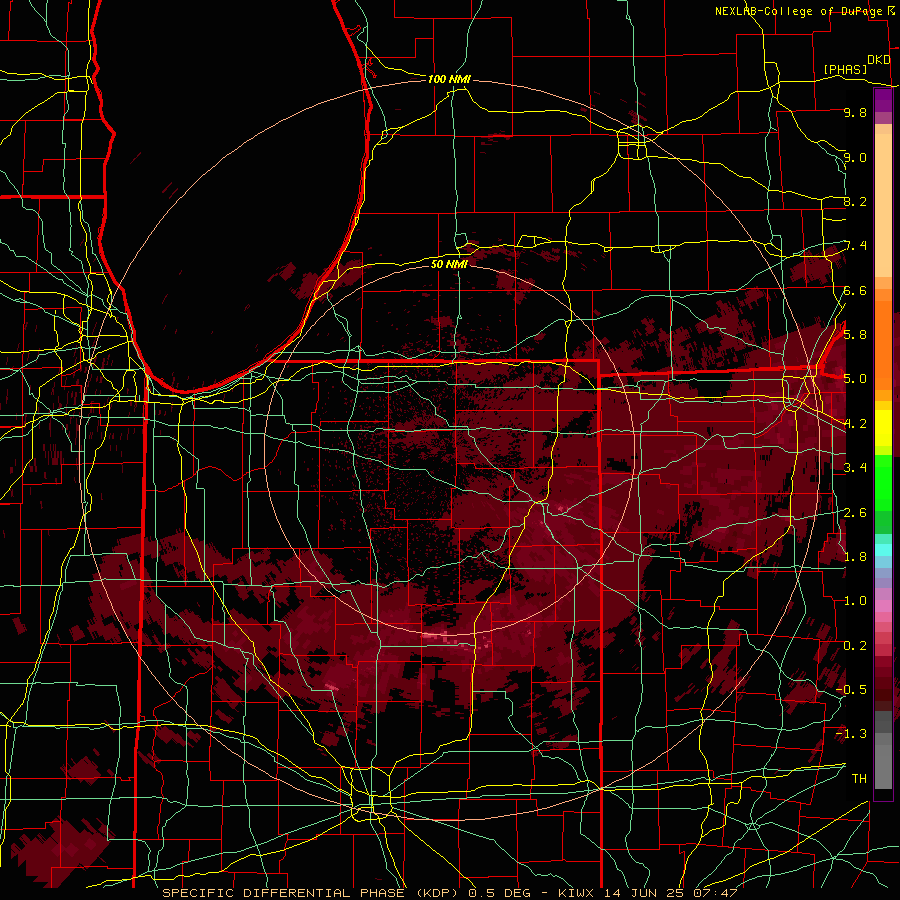900x900 pixels.
Task: Click the 5.8 value on the color scale
Action: (855, 334)
